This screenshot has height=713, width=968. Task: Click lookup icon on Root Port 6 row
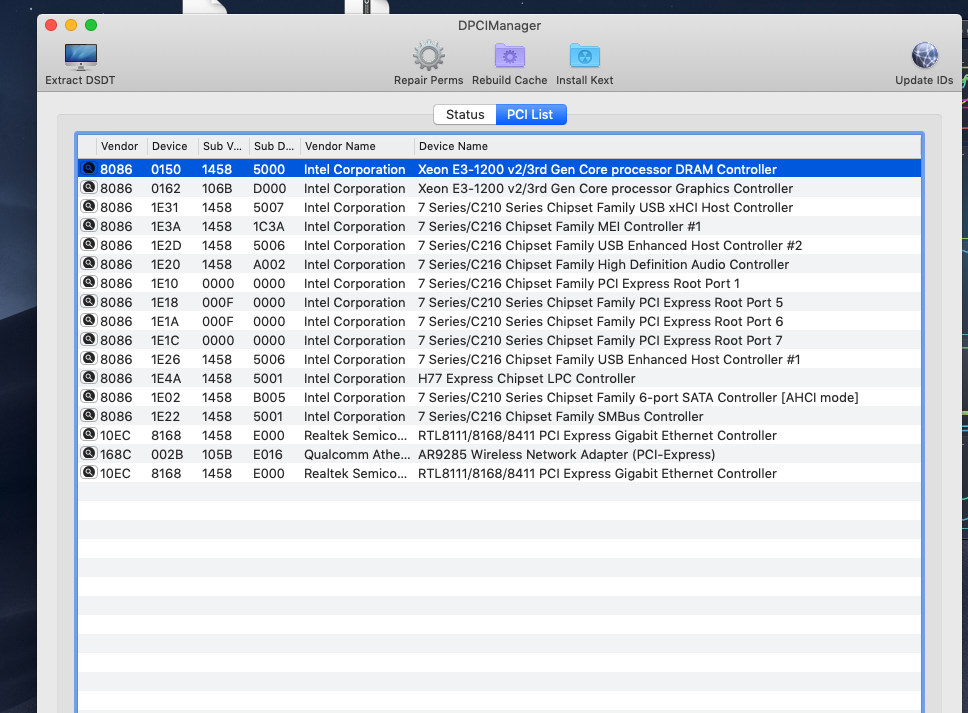(89, 320)
